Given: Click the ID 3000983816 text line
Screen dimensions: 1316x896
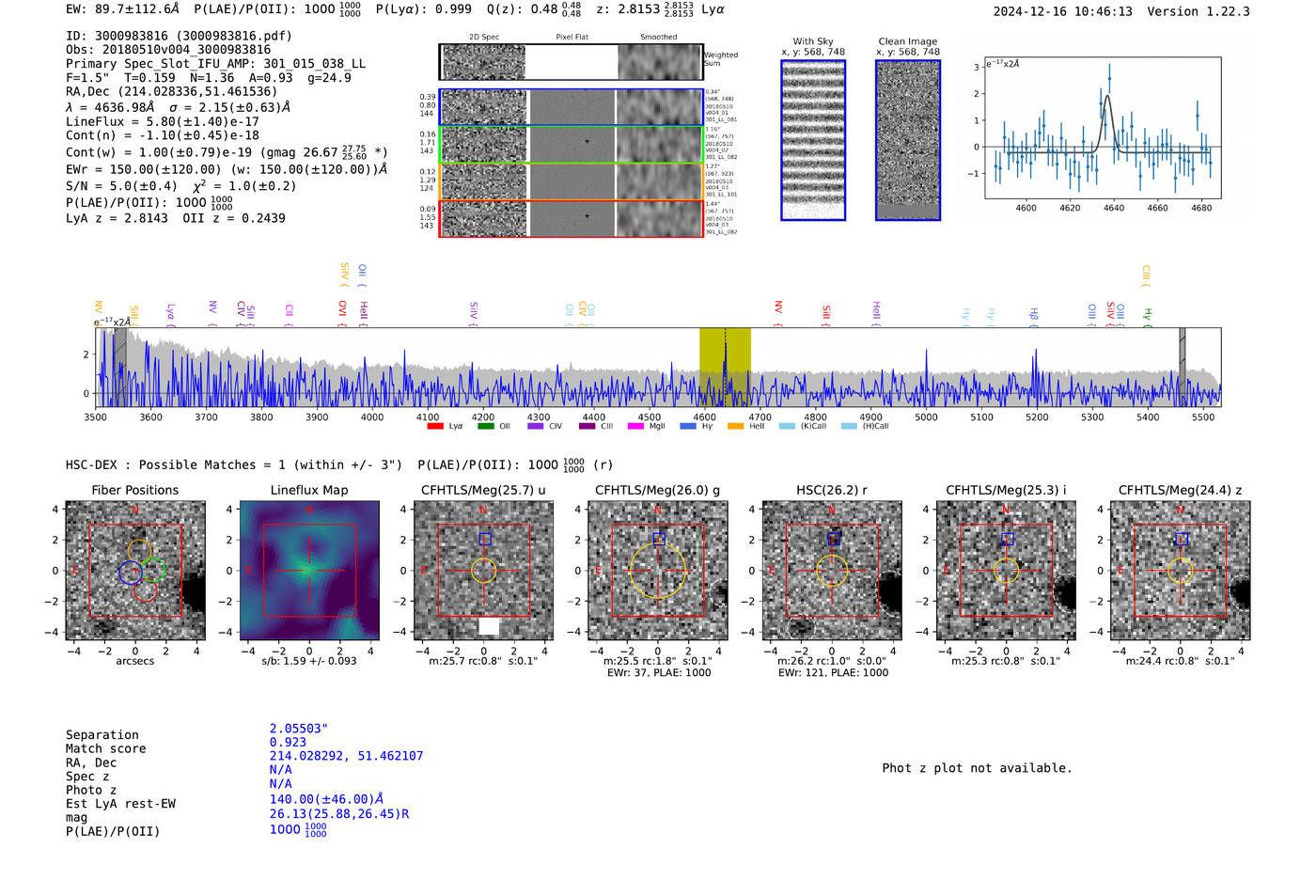Looking at the screenshot, I should pos(179,36).
